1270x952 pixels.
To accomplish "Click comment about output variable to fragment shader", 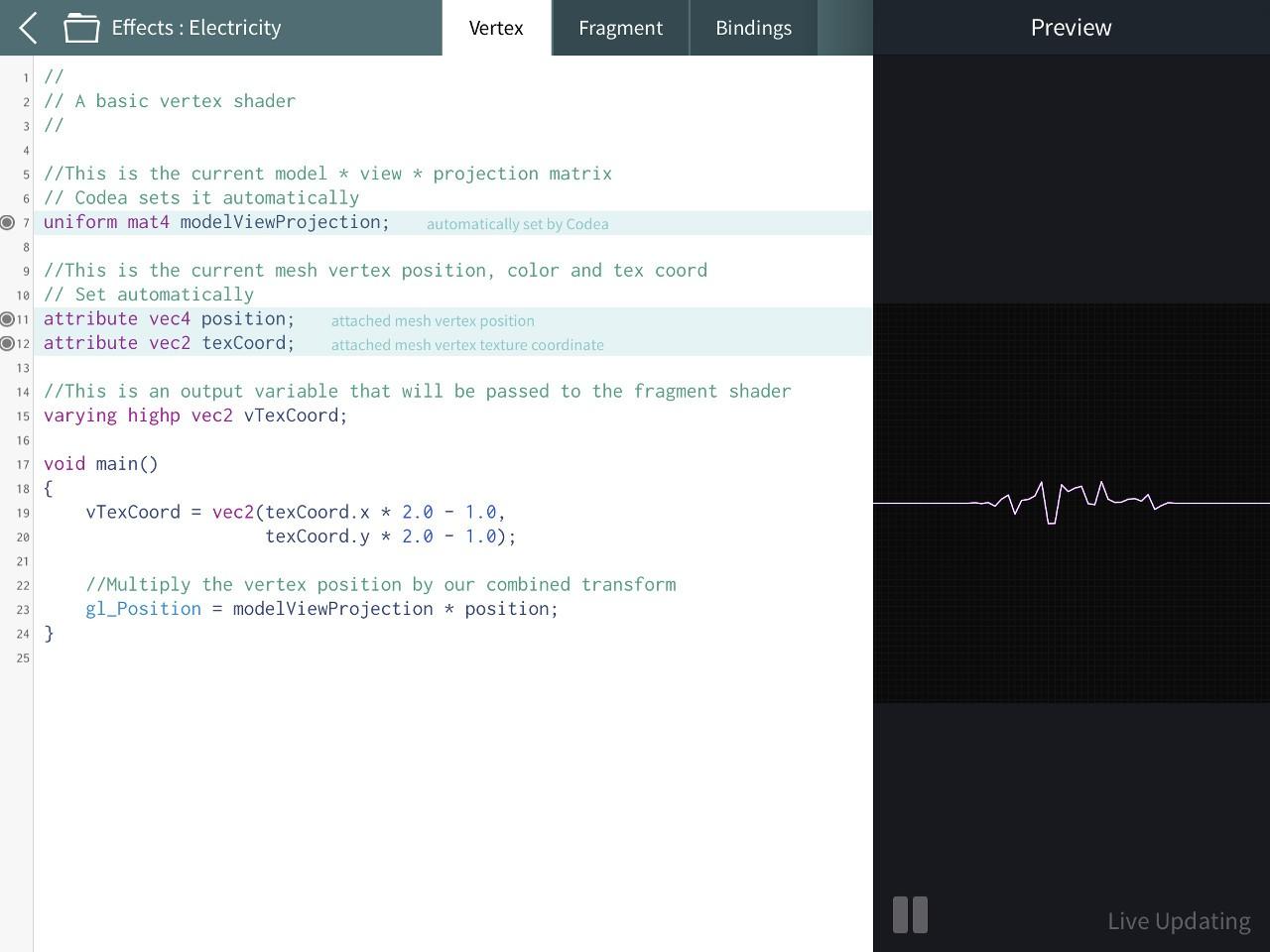I will (x=417, y=392).
